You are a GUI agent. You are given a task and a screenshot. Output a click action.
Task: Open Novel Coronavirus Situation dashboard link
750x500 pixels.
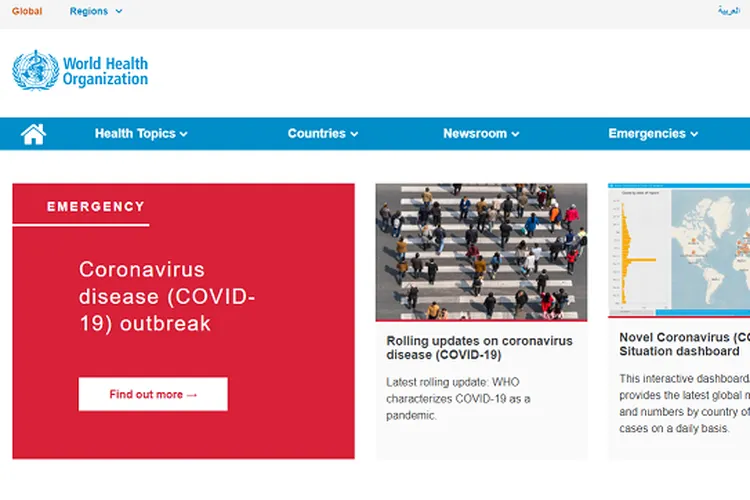684,344
